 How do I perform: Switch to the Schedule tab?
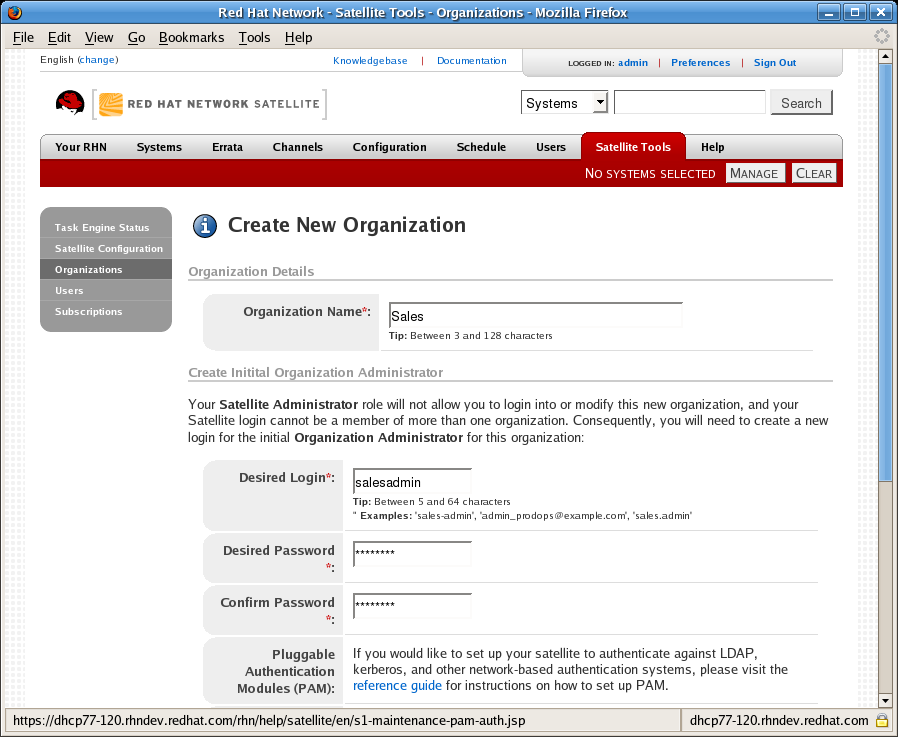(x=481, y=147)
